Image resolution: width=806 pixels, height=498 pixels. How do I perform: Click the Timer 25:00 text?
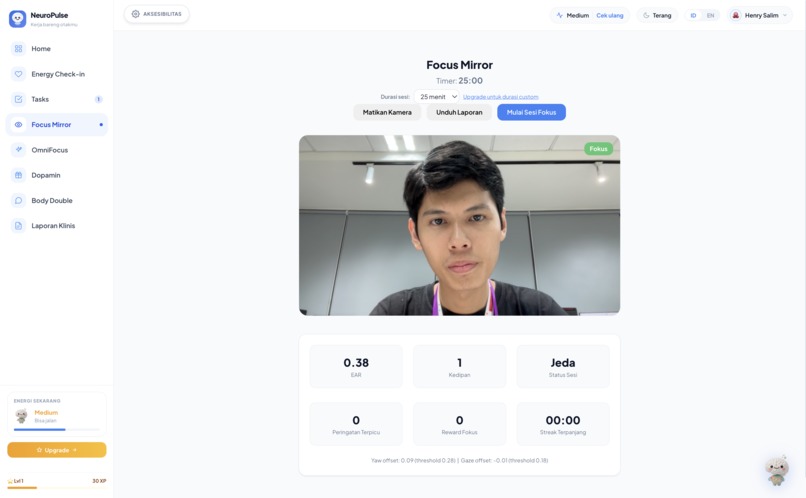pos(460,81)
